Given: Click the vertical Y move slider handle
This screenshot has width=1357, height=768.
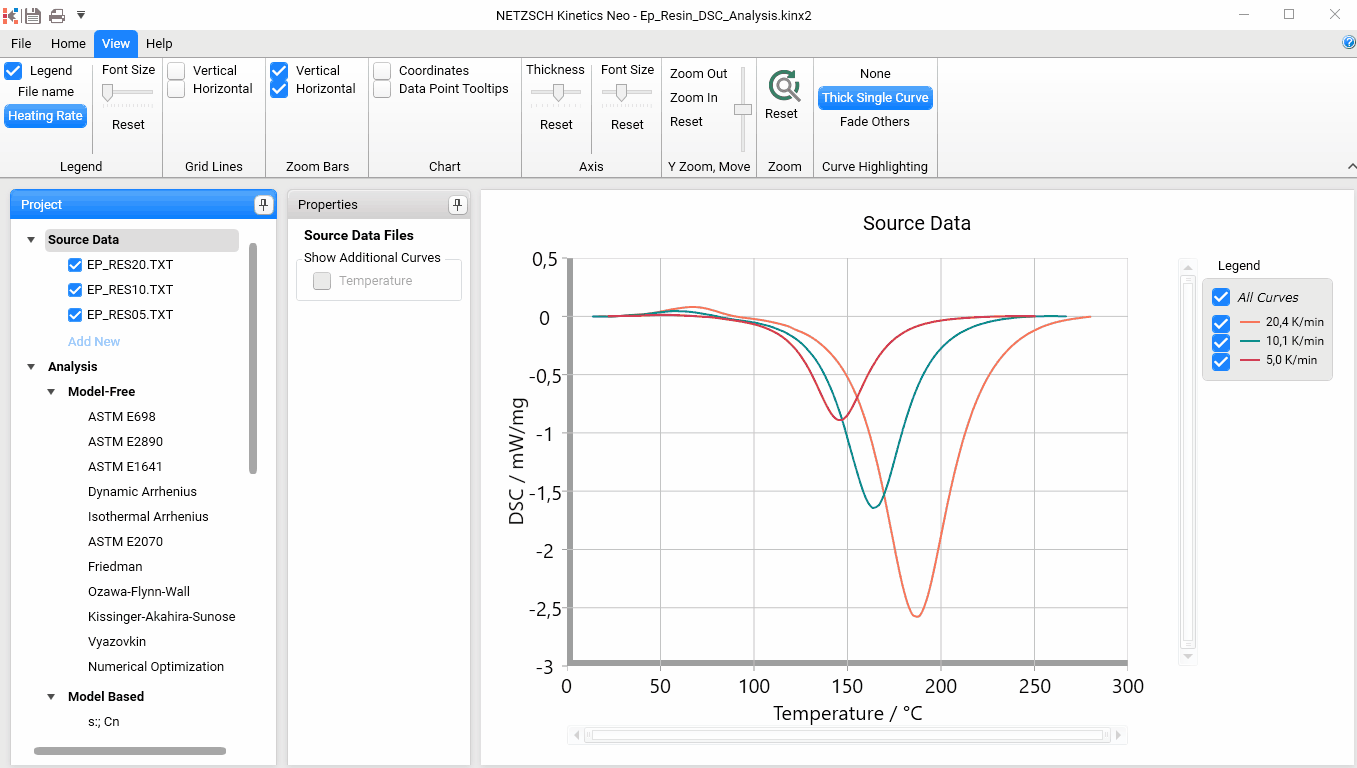Looking at the screenshot, I should pyautogui.click(x=743, y=110).
